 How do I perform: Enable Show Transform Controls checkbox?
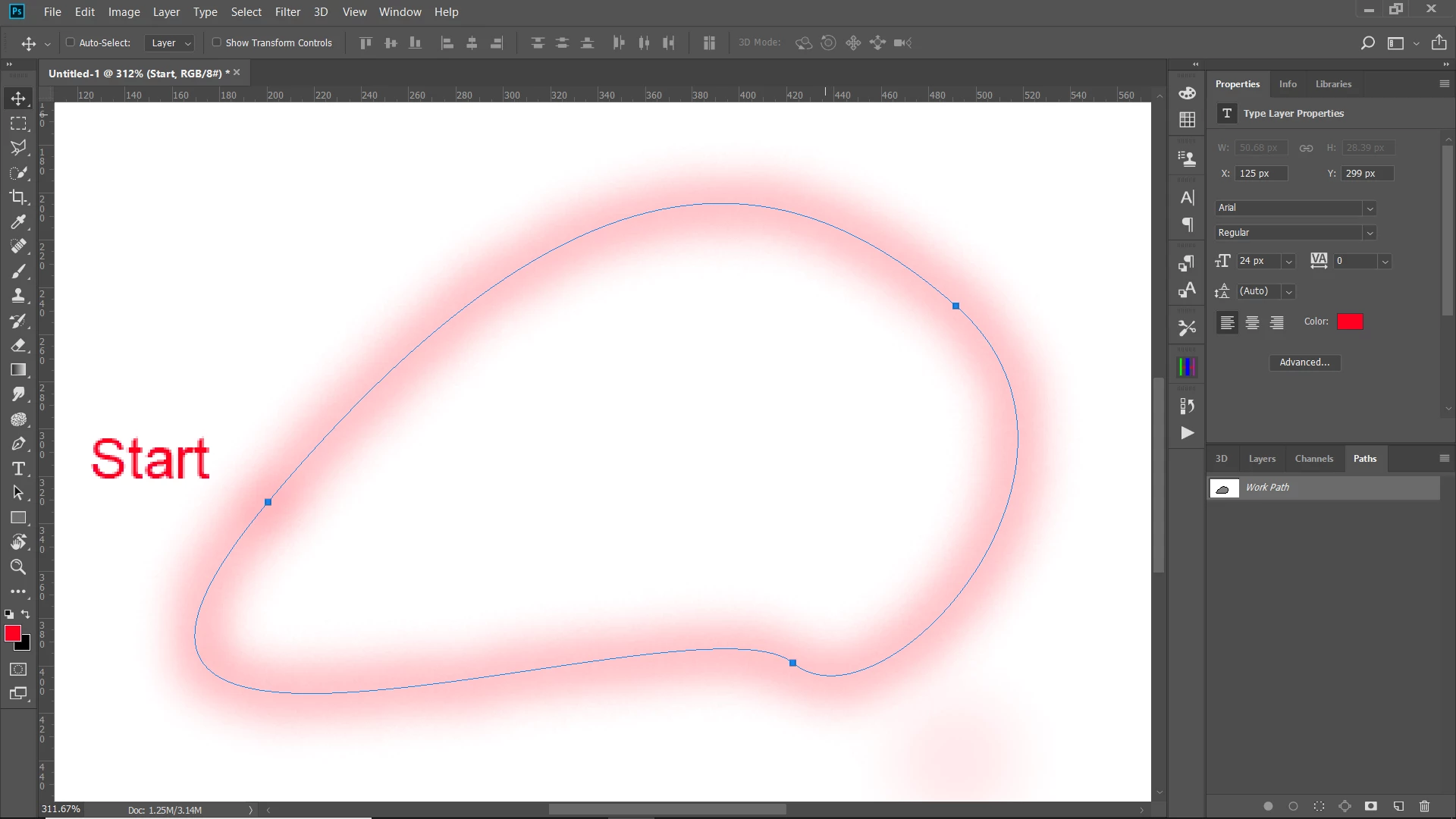coord(217,42)
